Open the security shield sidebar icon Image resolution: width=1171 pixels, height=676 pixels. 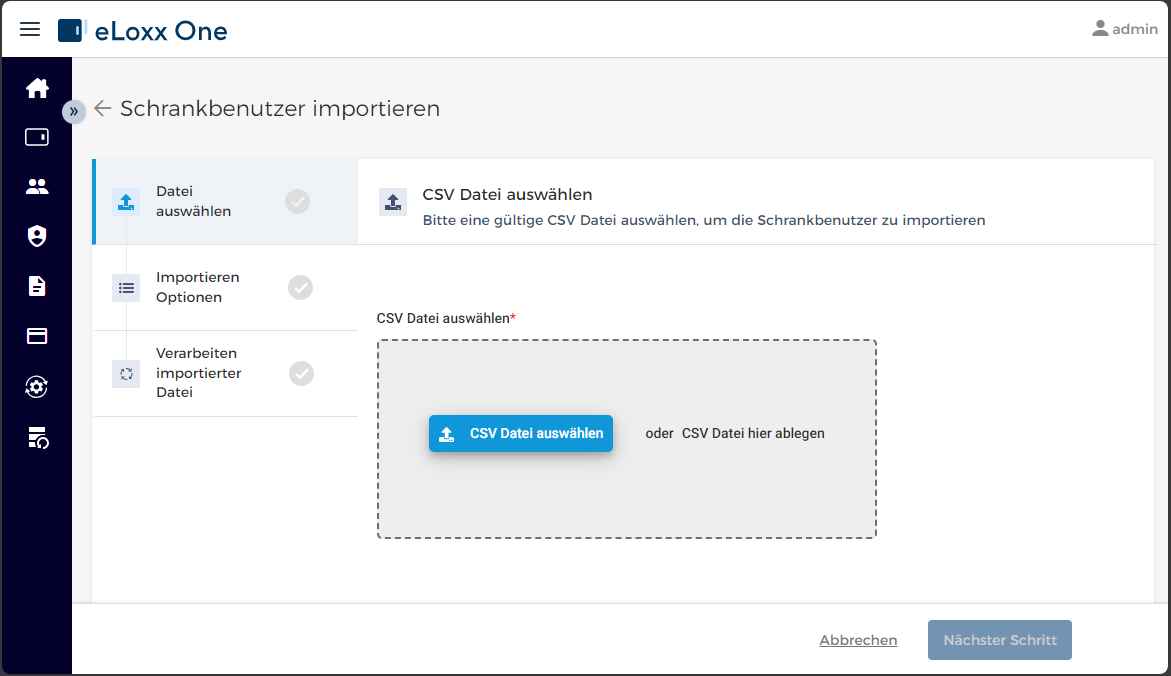tap(37, 236)
